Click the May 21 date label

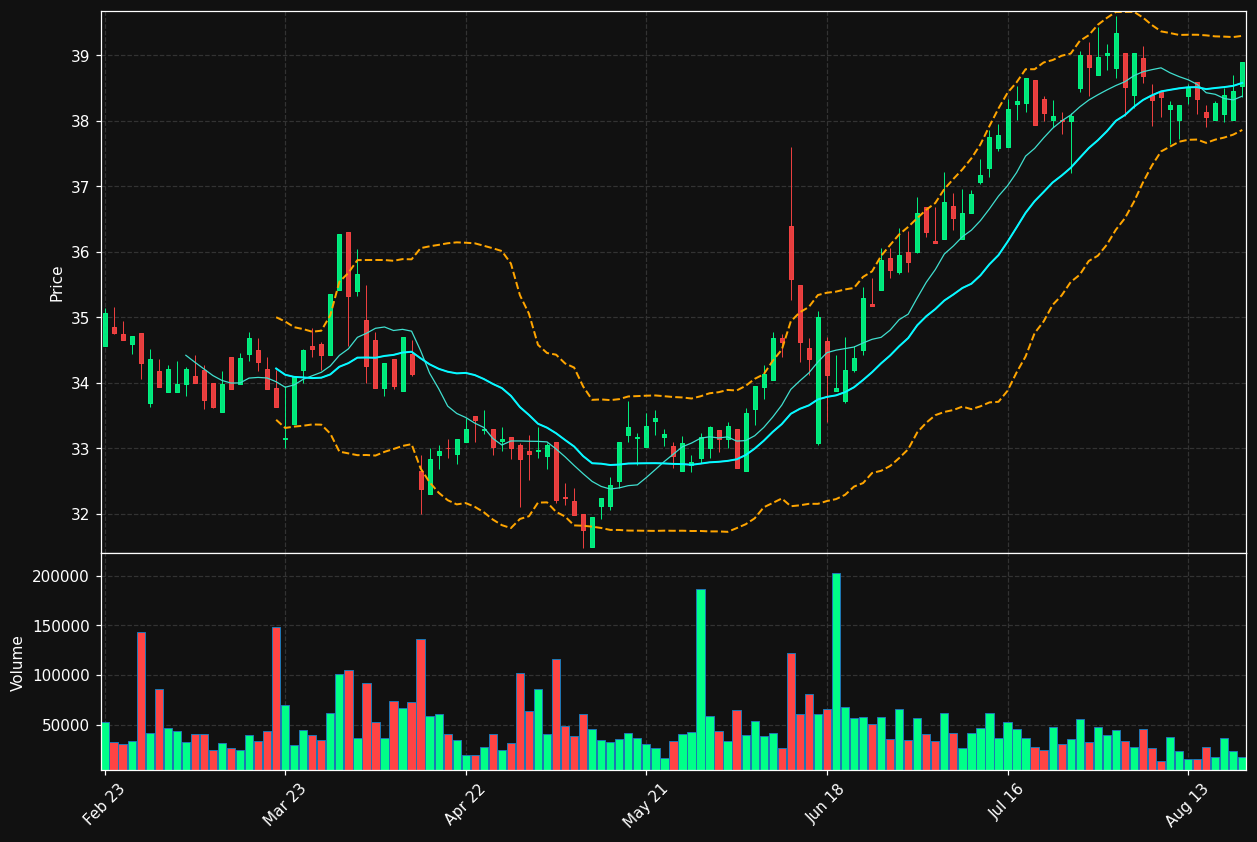(646, 804)
